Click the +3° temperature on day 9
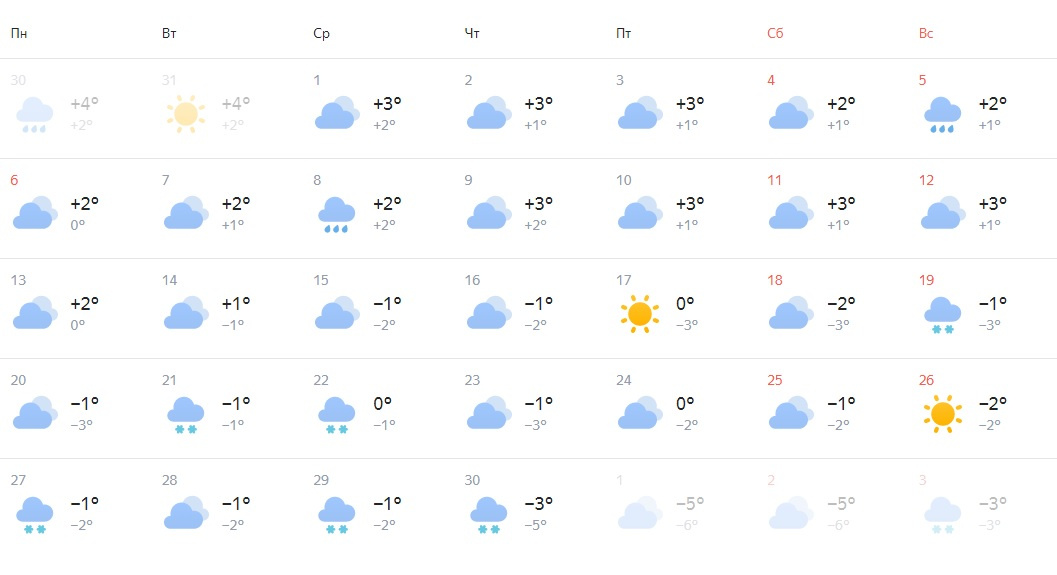 click(x=539, y=203)
